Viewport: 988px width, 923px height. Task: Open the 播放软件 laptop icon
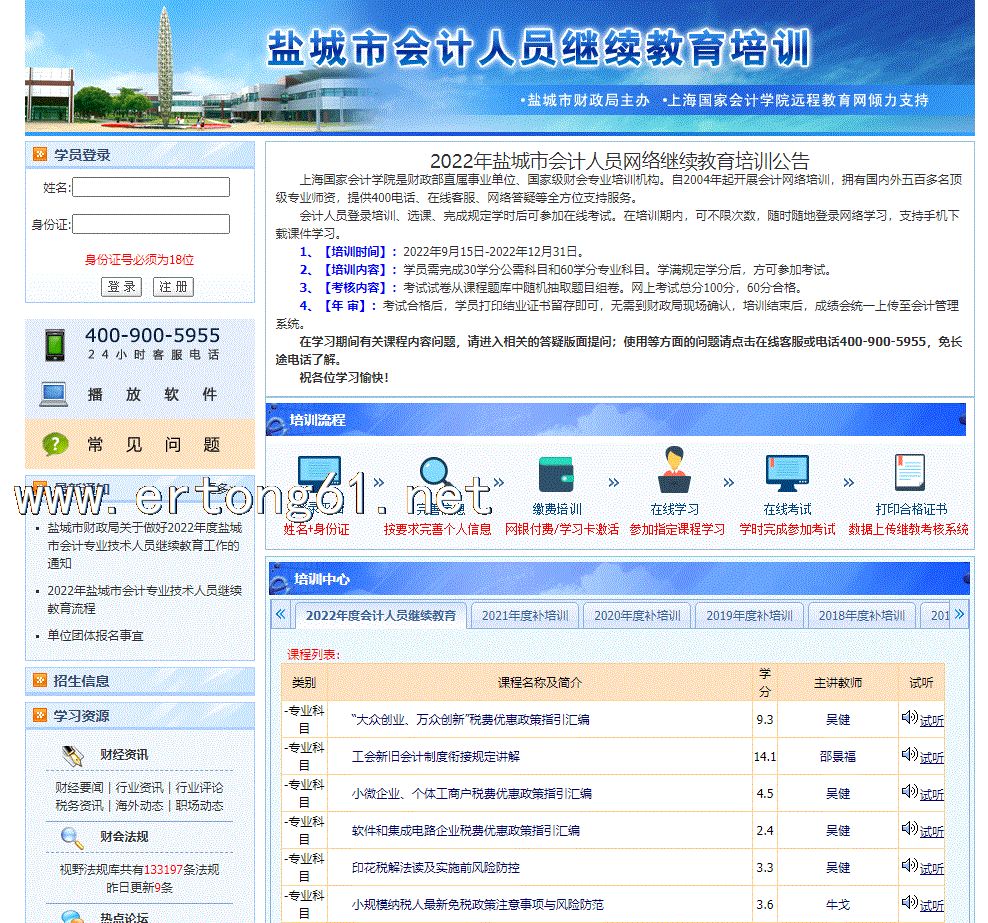(54, 394)
